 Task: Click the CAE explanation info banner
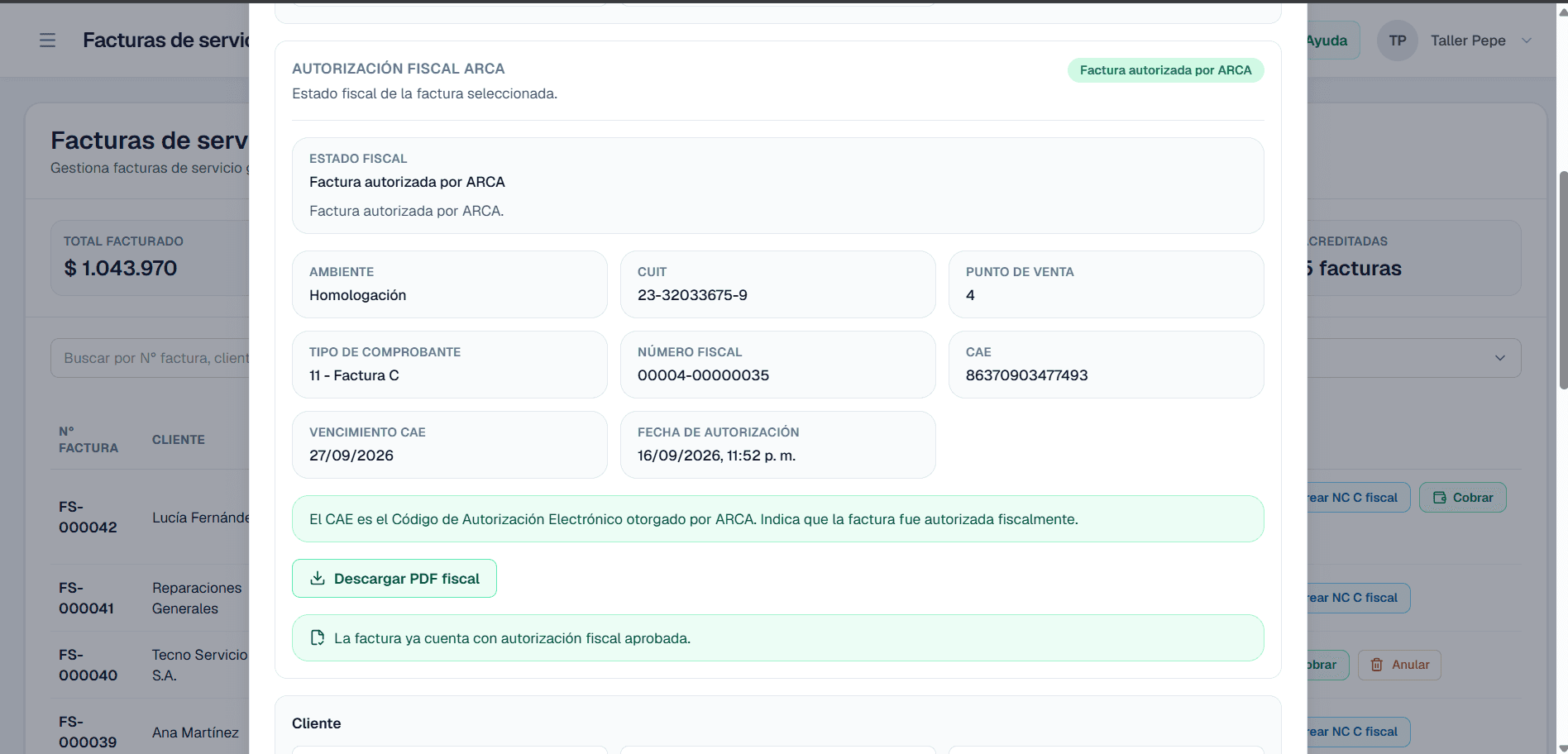[777, 519]
